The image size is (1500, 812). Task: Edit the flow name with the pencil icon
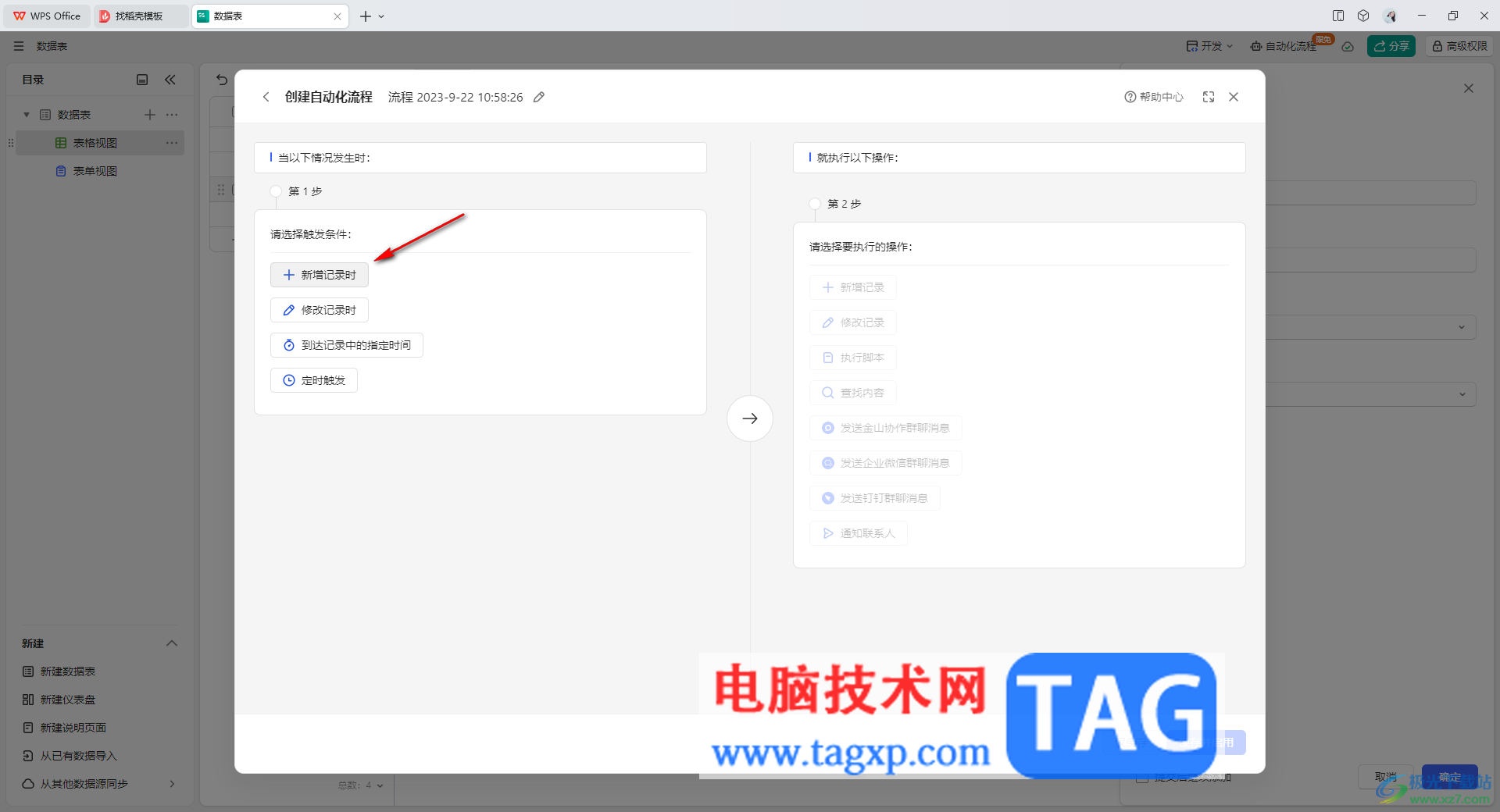[x=539, y=97]
